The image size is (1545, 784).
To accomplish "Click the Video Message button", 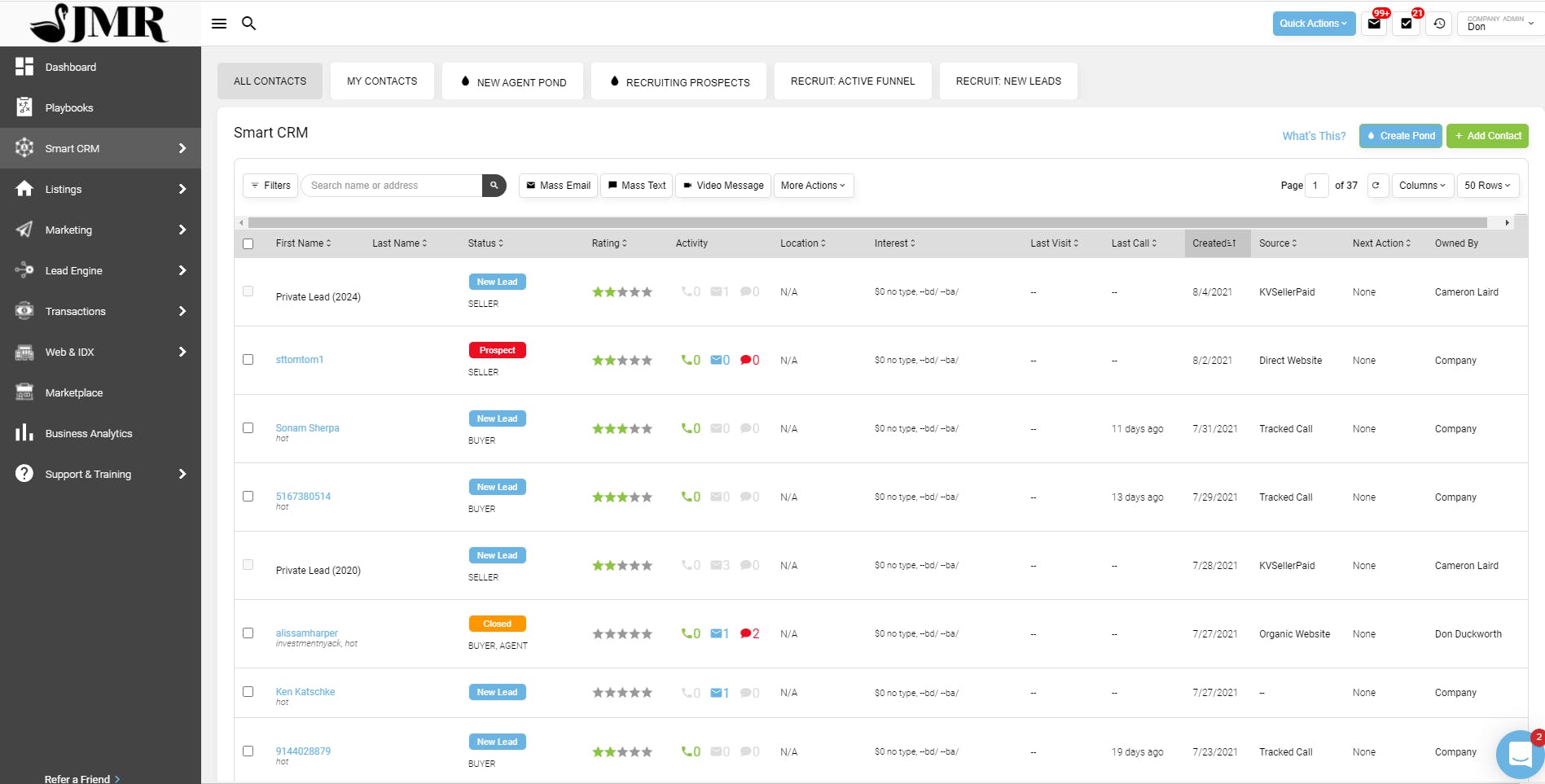I will click(x=723, y=186).
